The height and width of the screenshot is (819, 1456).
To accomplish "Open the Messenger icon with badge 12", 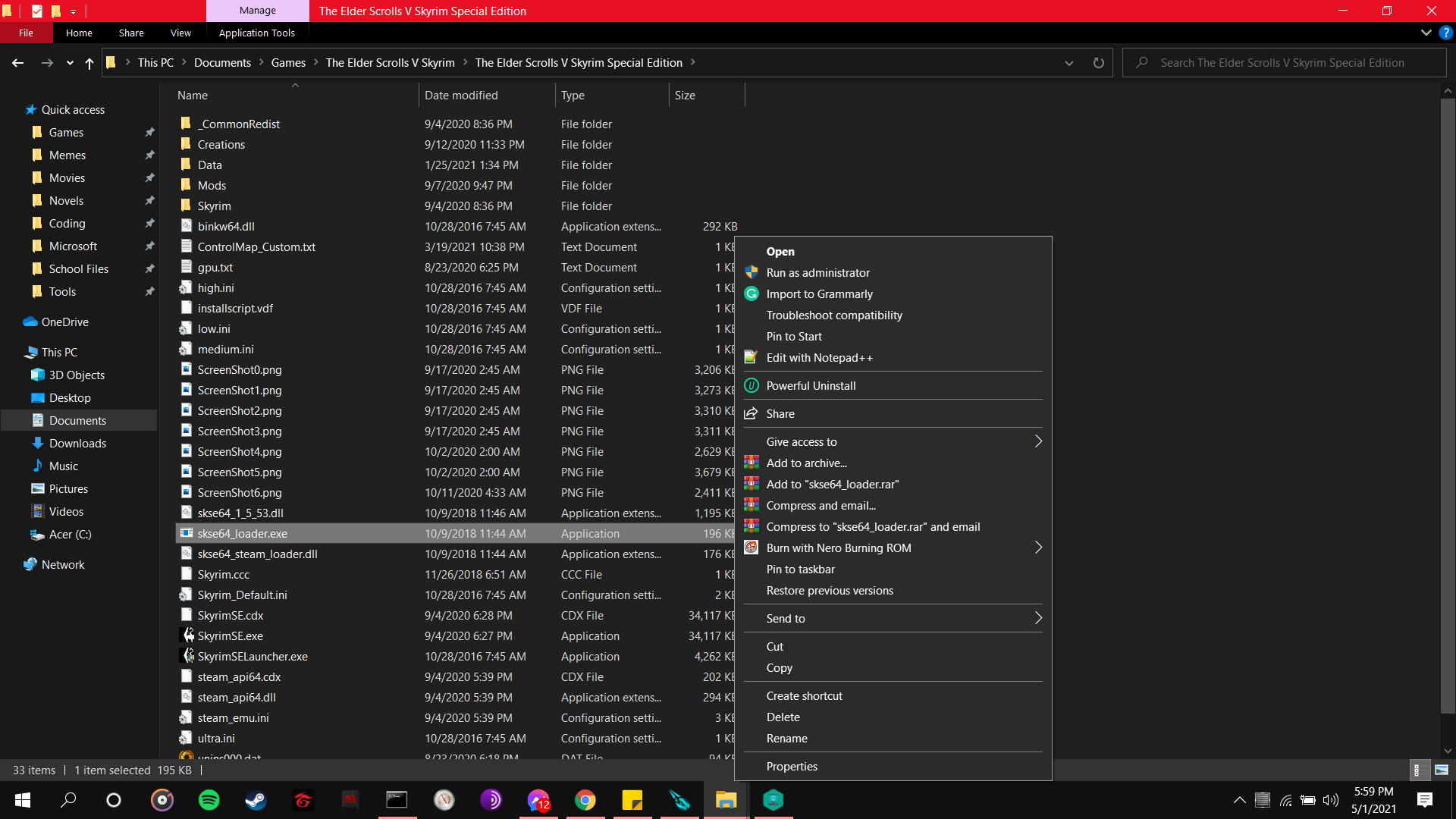I will pos(538,799).
